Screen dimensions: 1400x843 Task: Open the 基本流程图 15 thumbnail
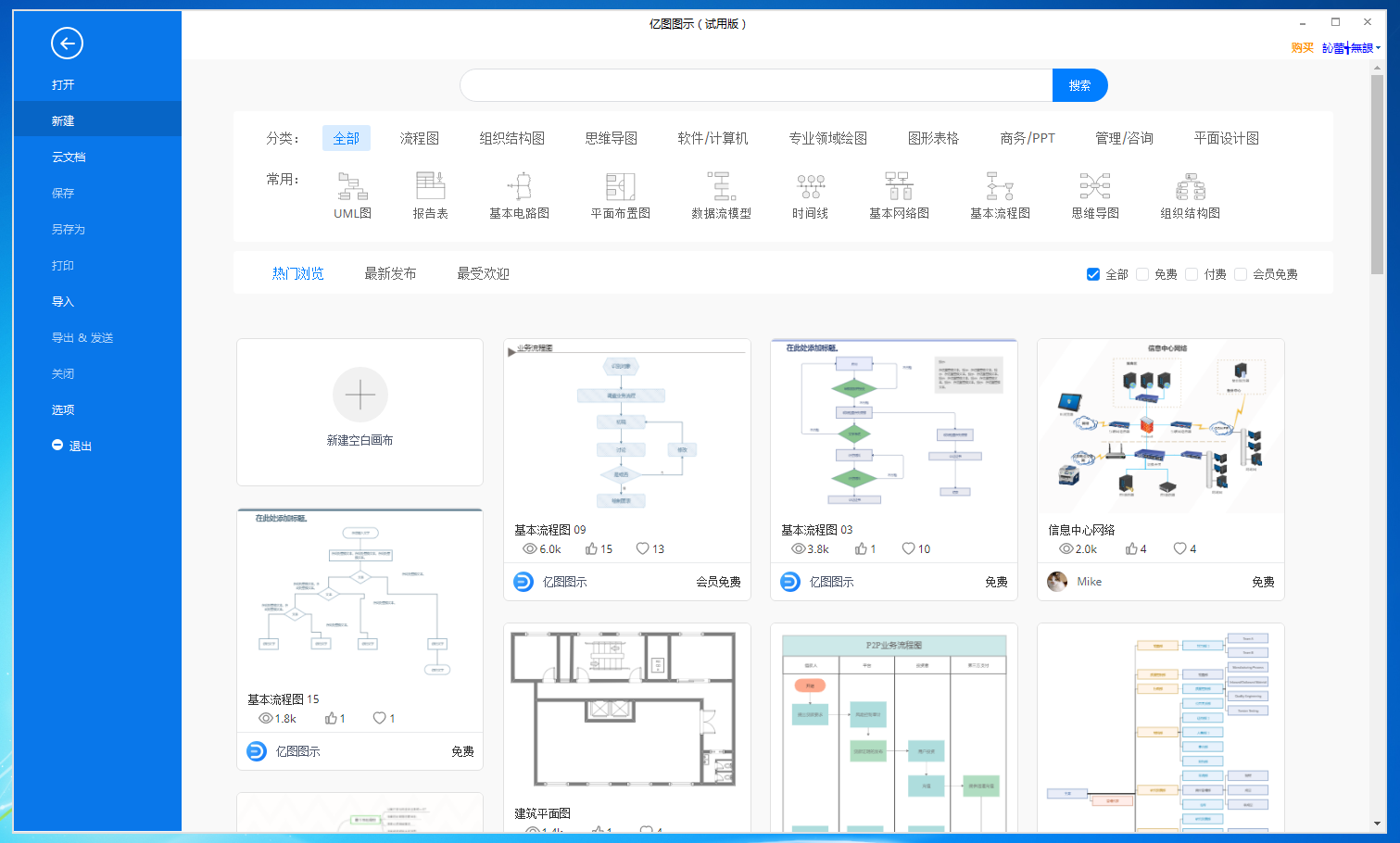tap(360, 596)
